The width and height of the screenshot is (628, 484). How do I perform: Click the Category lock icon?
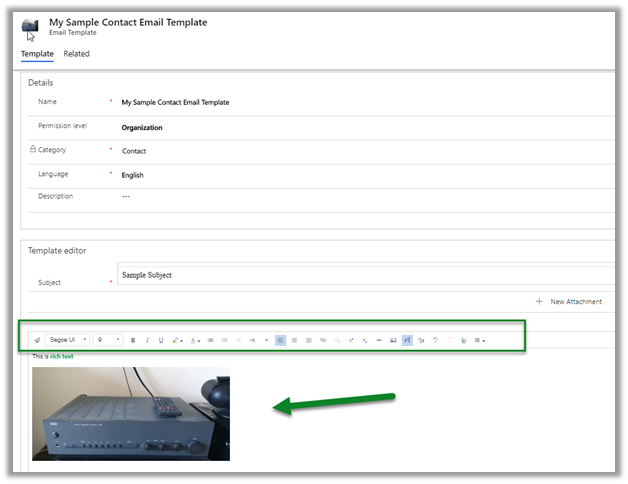pyautogui.click(x=33, y=149)
